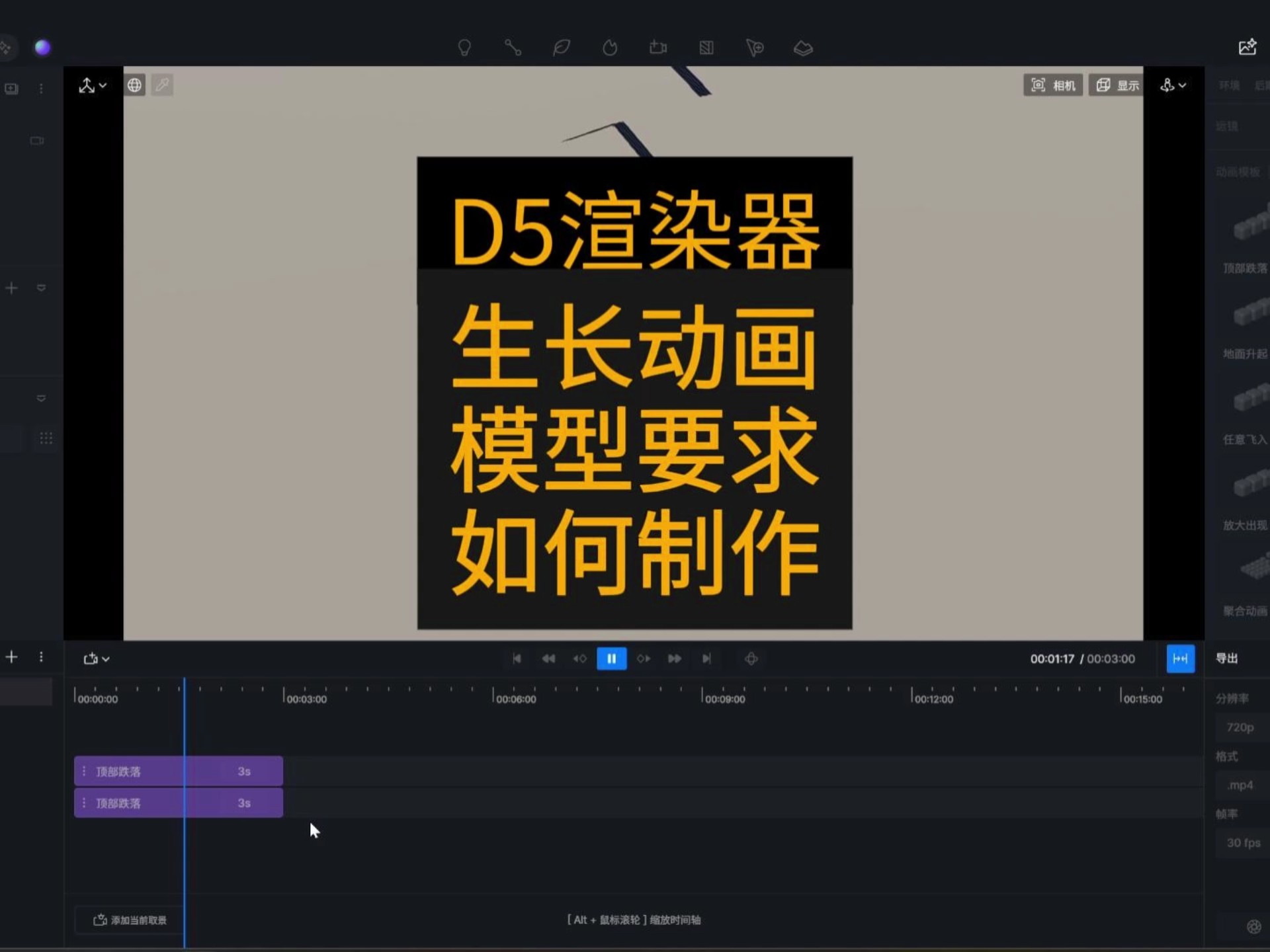Select the light bulb lighting tool
The width and height of the screenshot is (1270, 952).
click(465, 47)
